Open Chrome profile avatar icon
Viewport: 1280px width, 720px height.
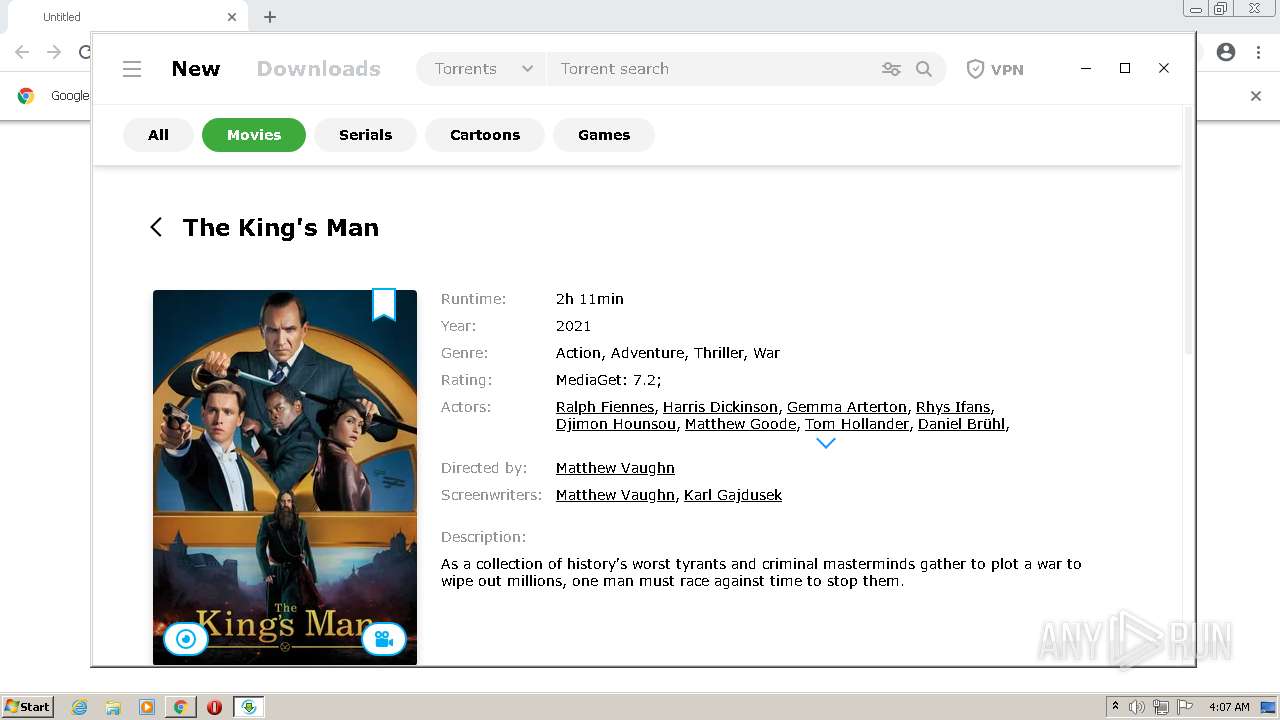point(1226,52)
